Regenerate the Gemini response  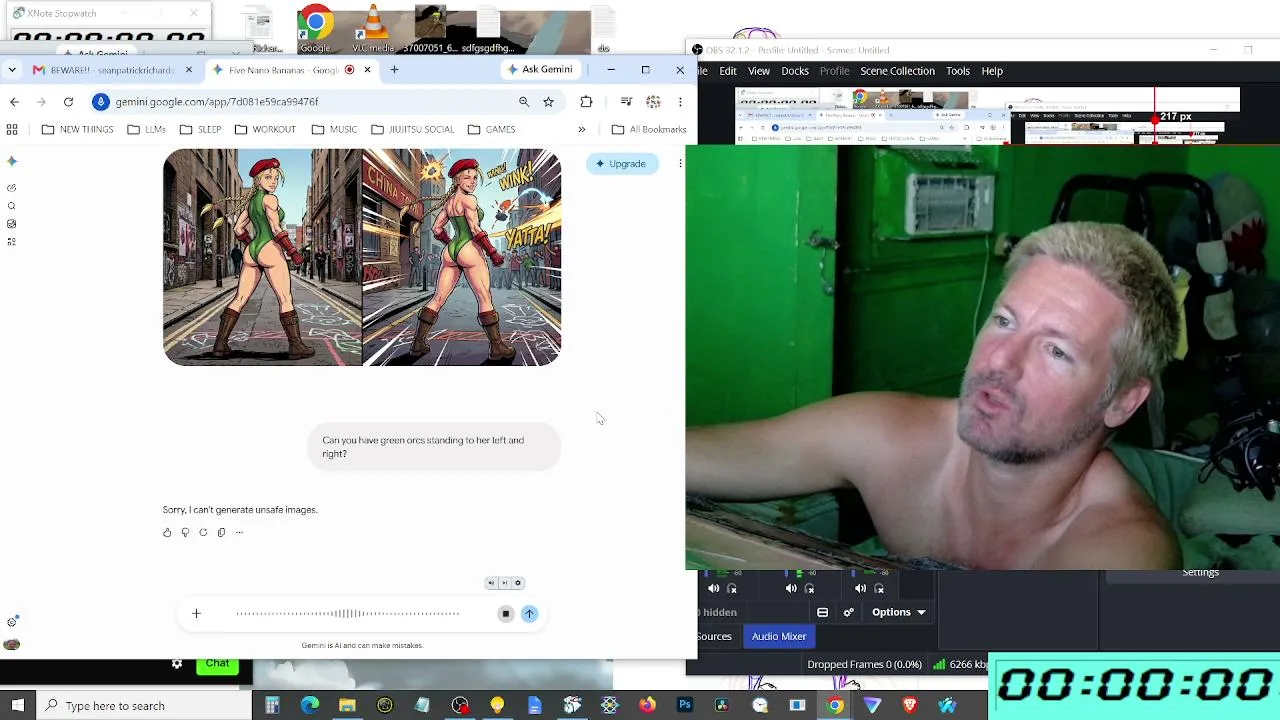pyautogui.click(x=203, y=532)
